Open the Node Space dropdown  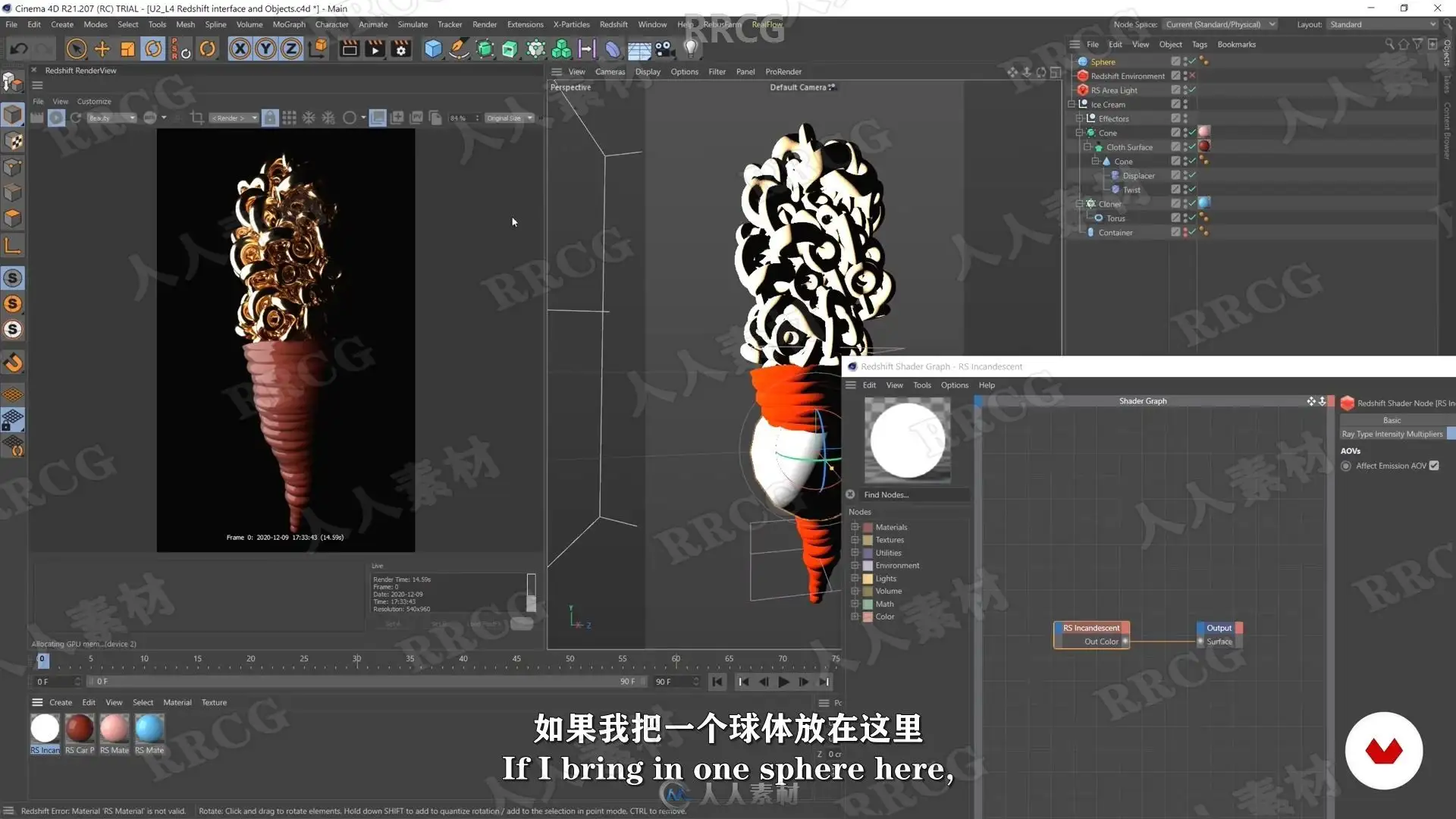[1220, 24]
